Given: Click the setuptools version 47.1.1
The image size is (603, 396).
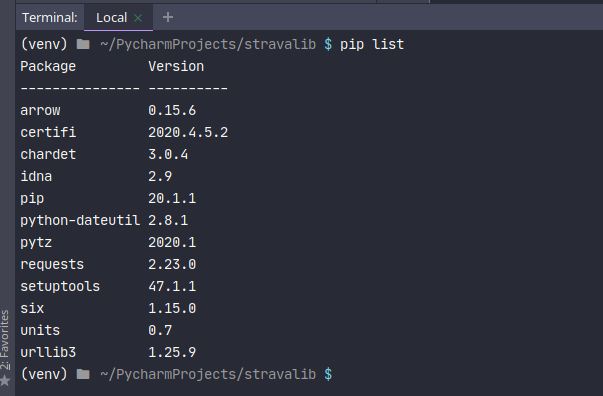Looking at the screenshot, I should tap(172, 286).
